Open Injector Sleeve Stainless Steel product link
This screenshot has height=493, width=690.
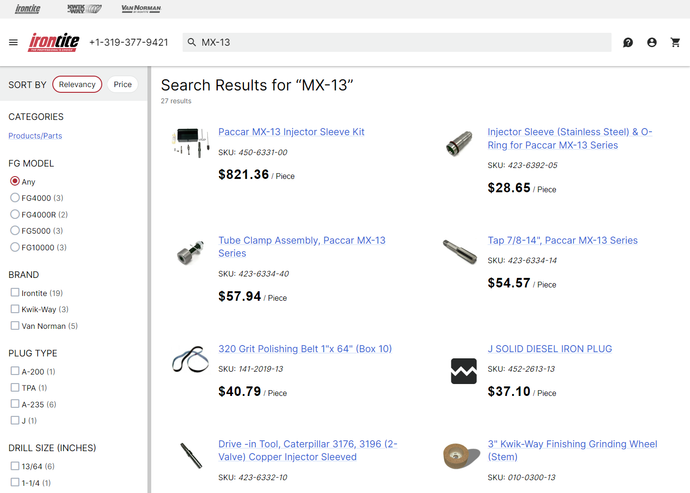(x=570, y=138)
